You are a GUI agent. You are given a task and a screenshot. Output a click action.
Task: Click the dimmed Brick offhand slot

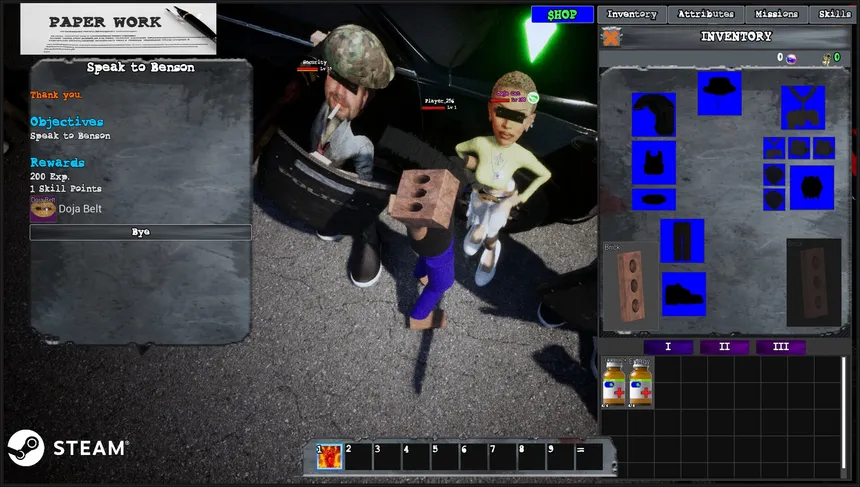pos(814,282)
